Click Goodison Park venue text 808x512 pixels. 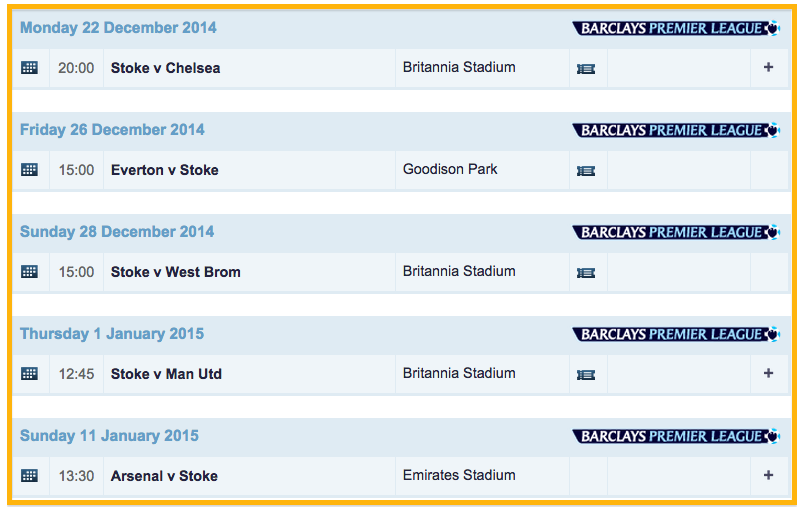[450, 169]
